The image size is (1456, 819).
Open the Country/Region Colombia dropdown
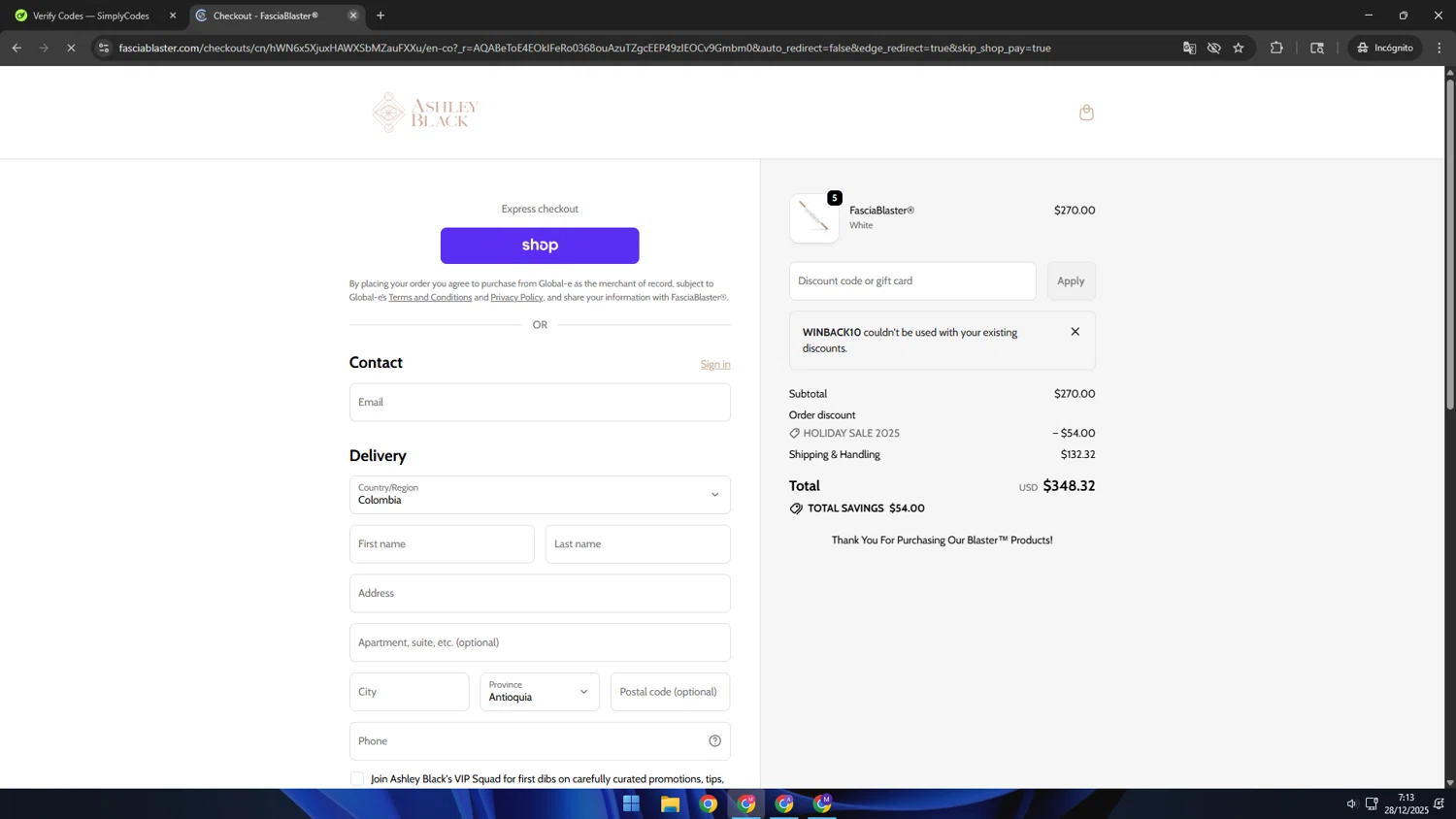click(540, 495)
